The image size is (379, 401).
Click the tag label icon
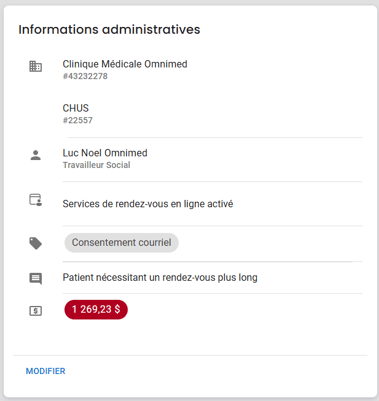point(36,243)
